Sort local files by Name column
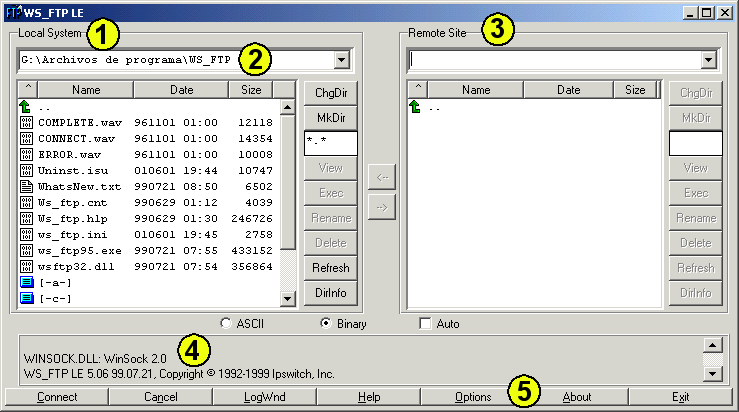This screenshot has height=412, width=739. [x=86, y=90]
